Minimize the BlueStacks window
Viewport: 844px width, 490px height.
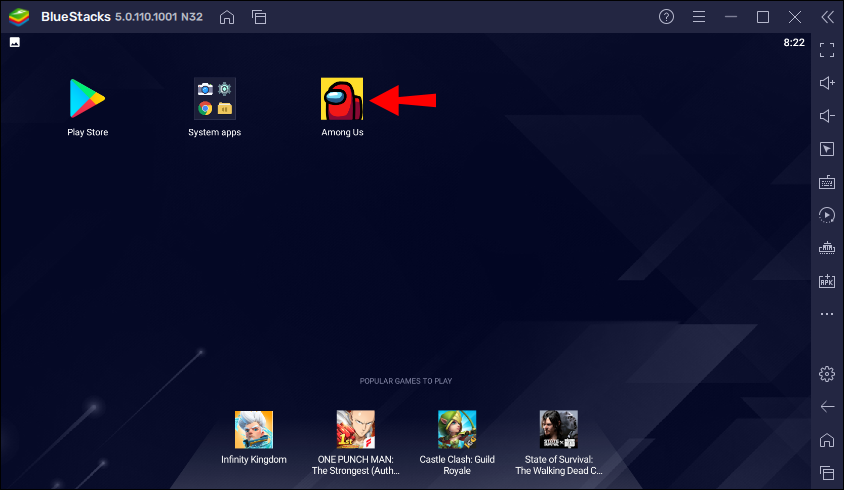click(731, 17)
